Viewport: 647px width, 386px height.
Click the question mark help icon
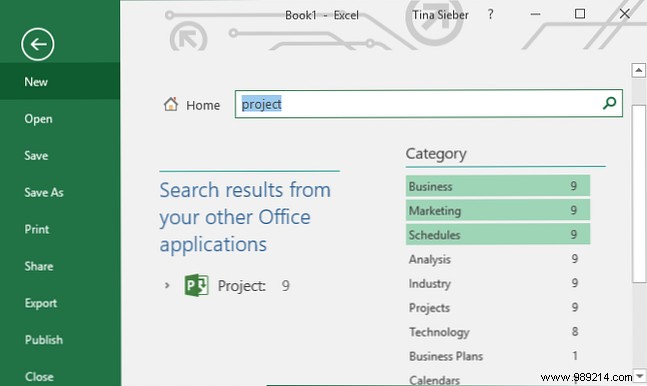(x=490, y=15)
